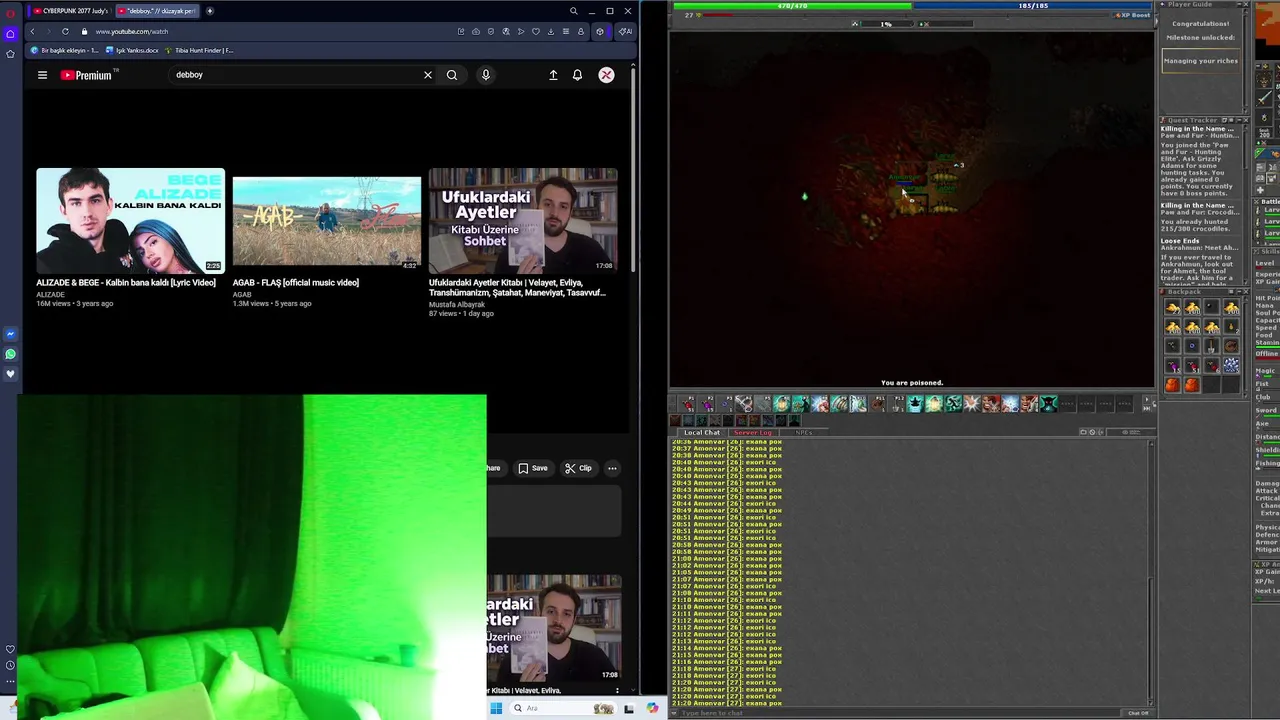Click the first gold coins backpack slot
Image resolution: width=1280 pixels, height=720 pixels.
[x=1172, y=308]
